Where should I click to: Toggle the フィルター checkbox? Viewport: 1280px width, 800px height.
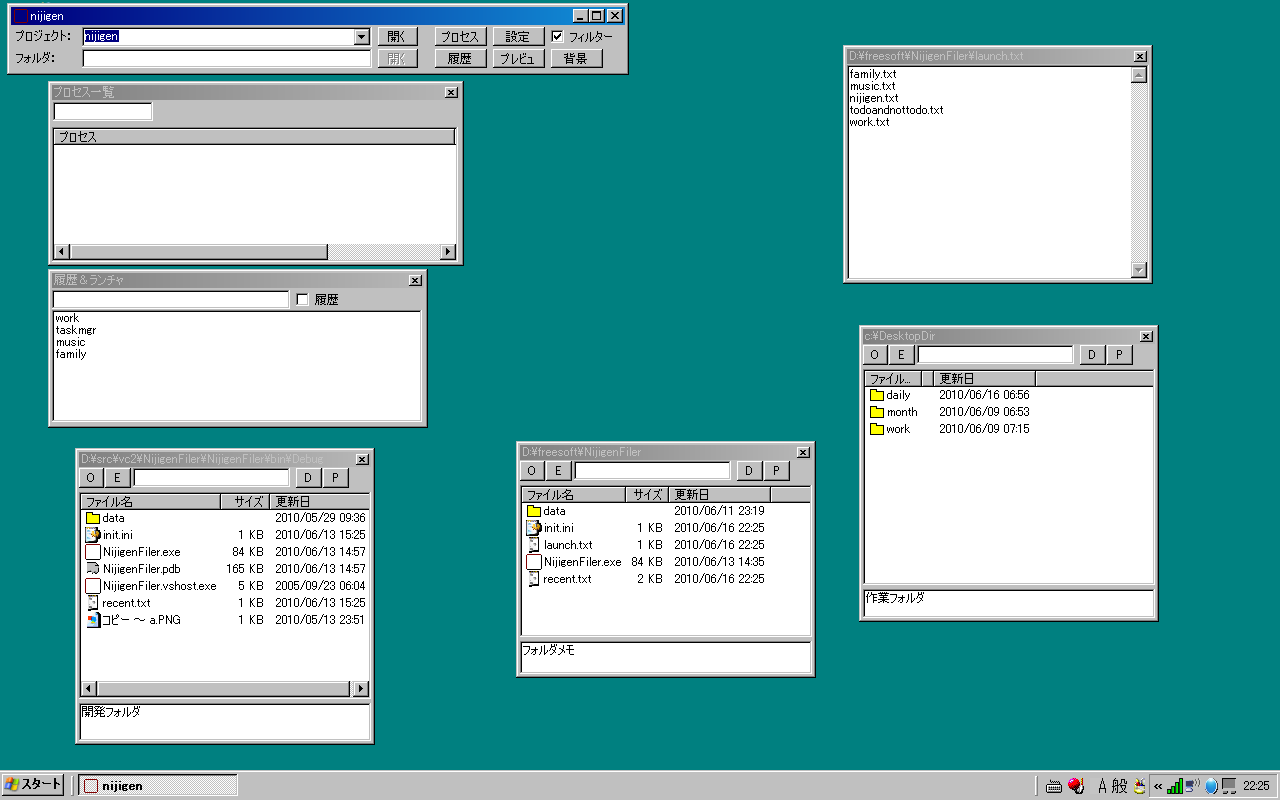[558, 37]
